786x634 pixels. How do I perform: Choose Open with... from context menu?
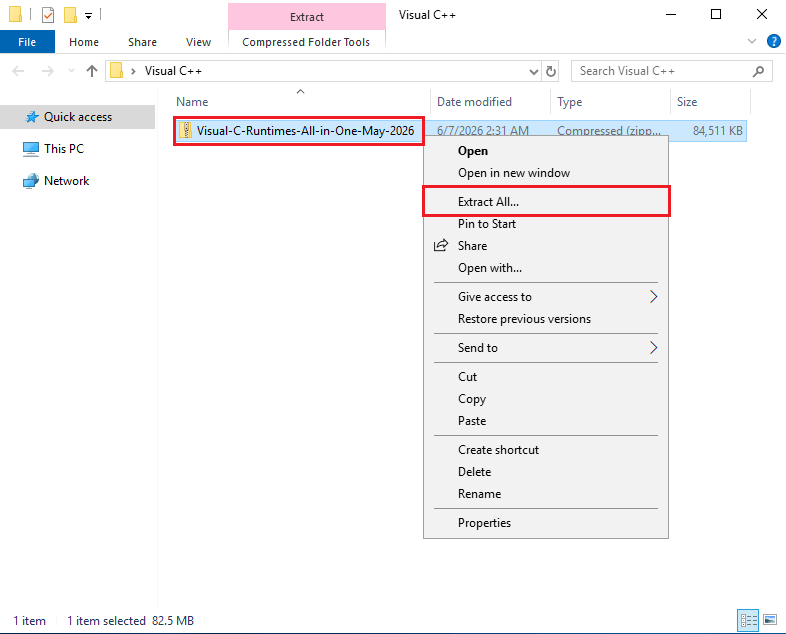tap(546, 268)
